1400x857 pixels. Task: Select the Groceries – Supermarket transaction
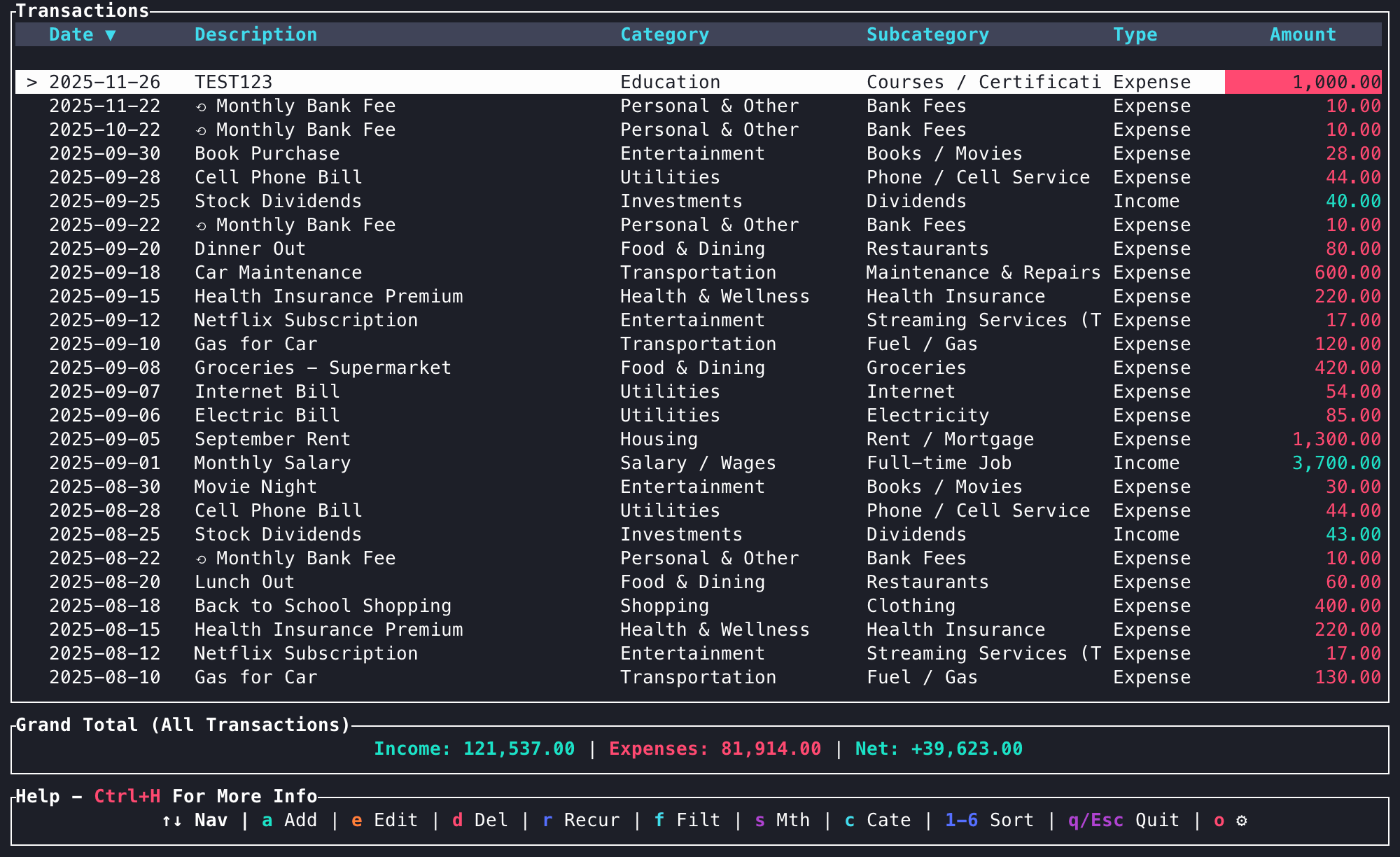[x=699, y=368]
